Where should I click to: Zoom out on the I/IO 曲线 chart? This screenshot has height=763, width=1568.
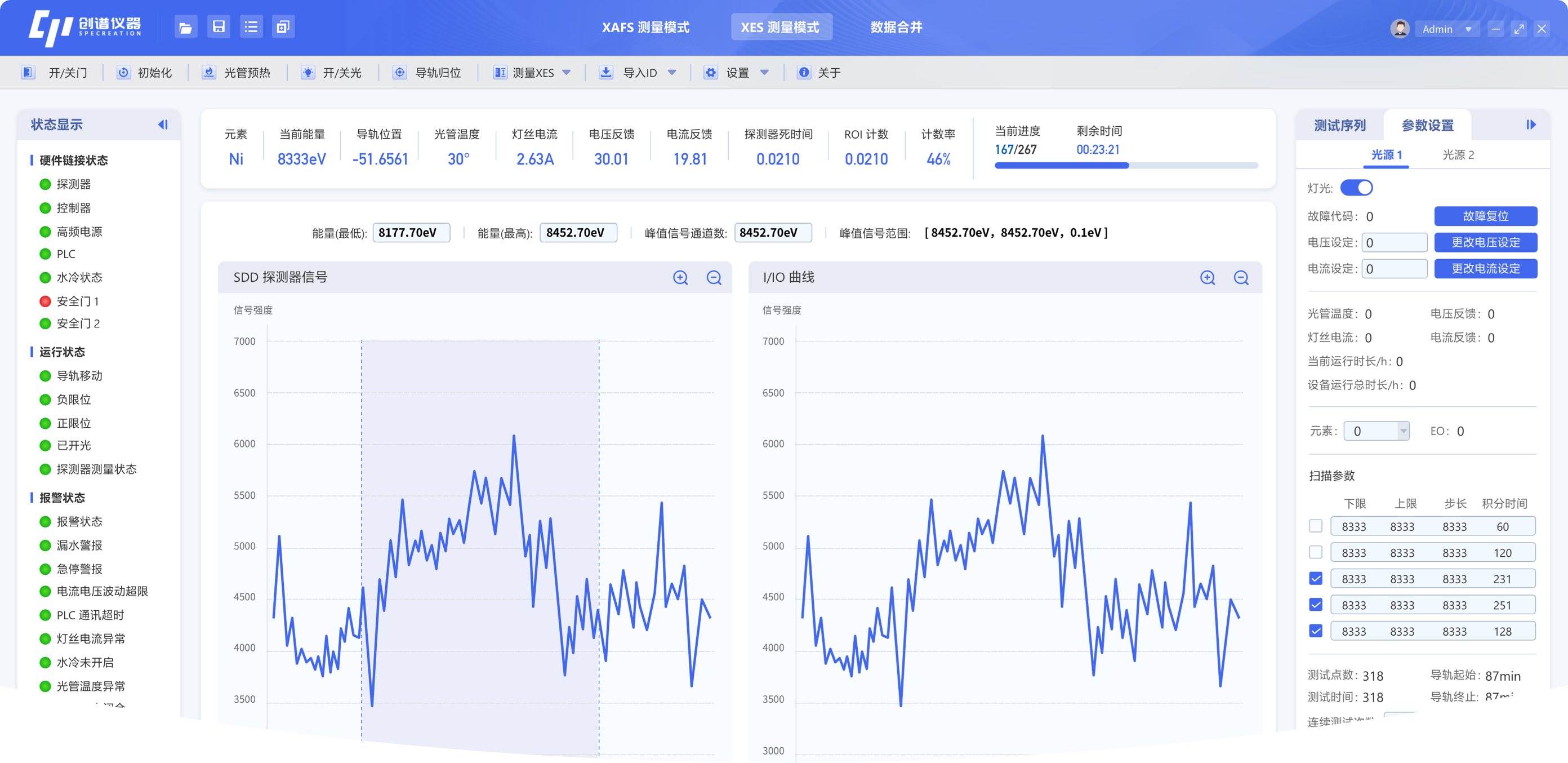click(x=1242, y=278)
